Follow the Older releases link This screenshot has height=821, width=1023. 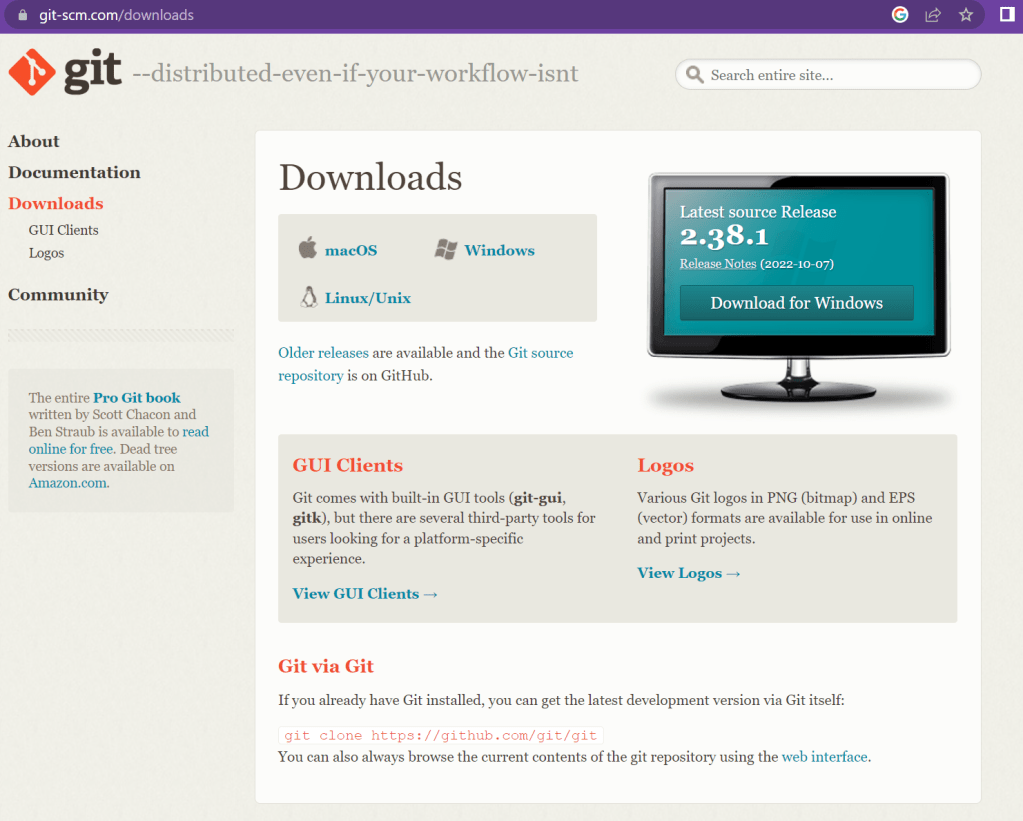point(323,353)
